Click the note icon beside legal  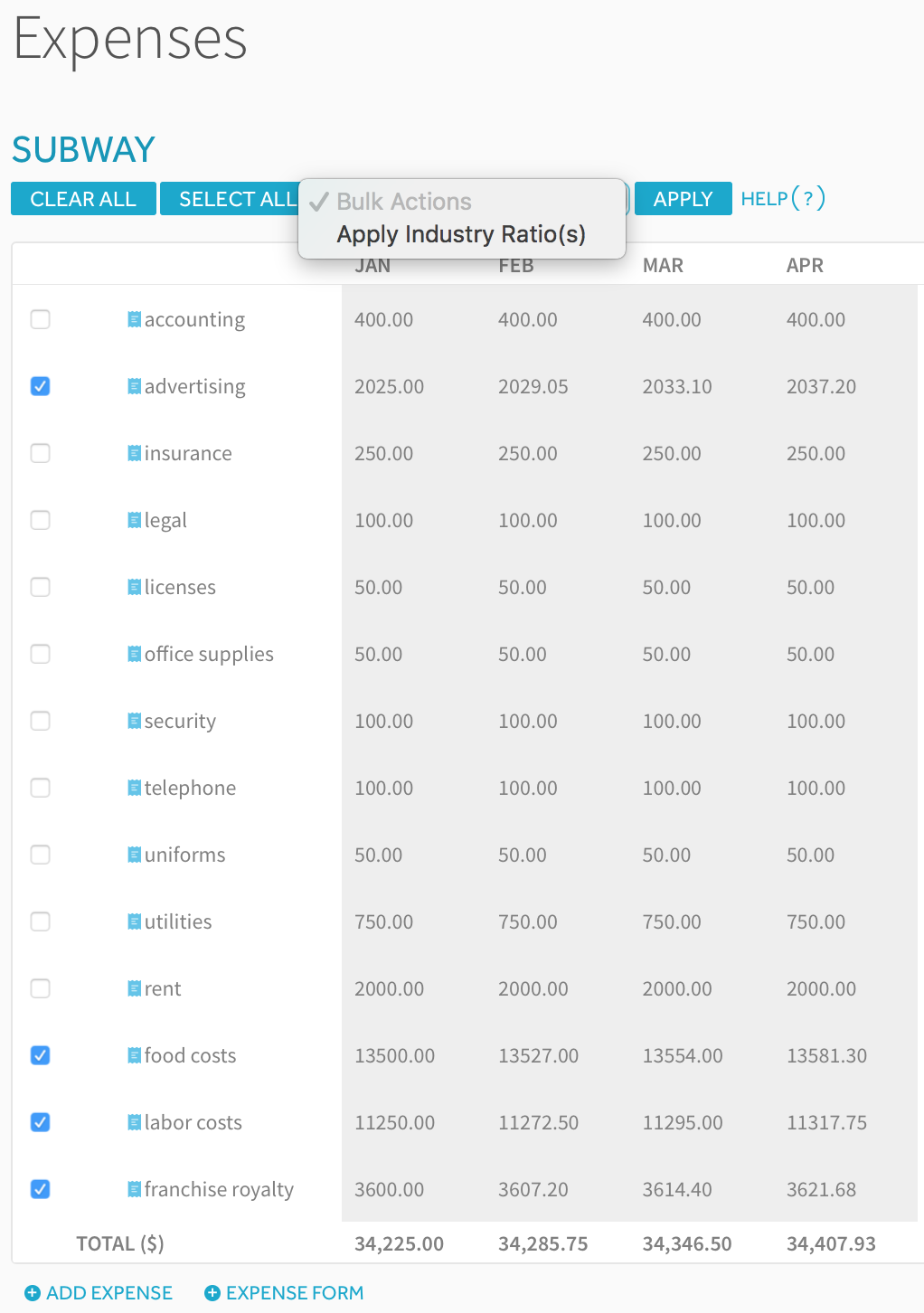click(134, 520)
